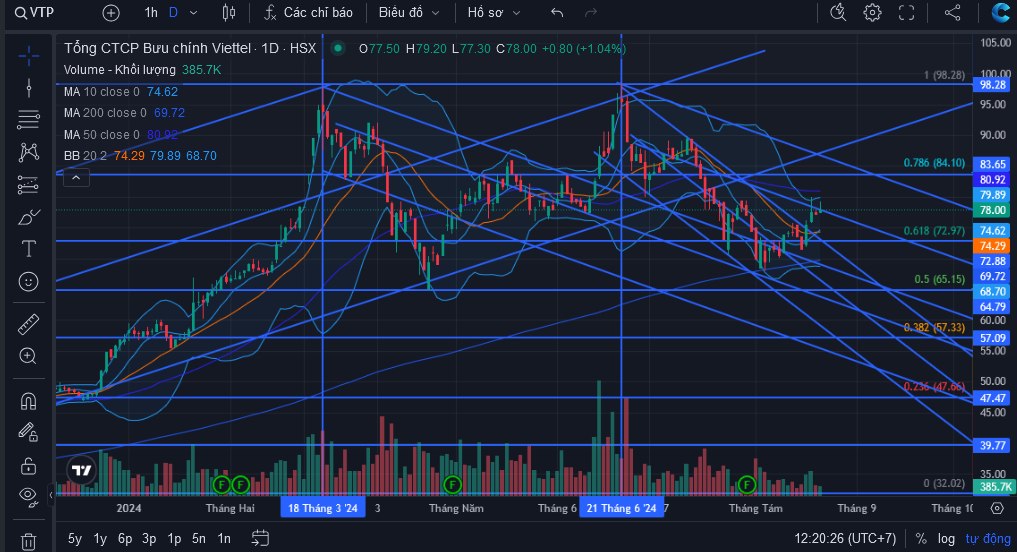Select the brush drawing tool
The width and height of the screenshot is (1017, 552).
click(29, 217)
